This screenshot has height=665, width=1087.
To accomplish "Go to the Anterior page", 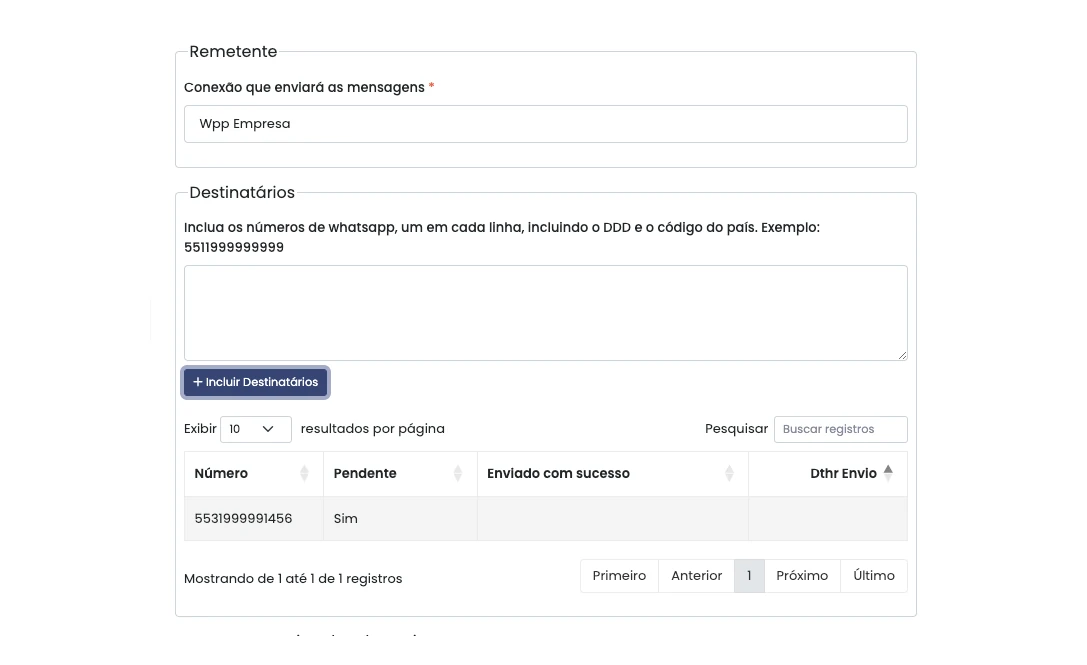I will (x=696, y=576).
